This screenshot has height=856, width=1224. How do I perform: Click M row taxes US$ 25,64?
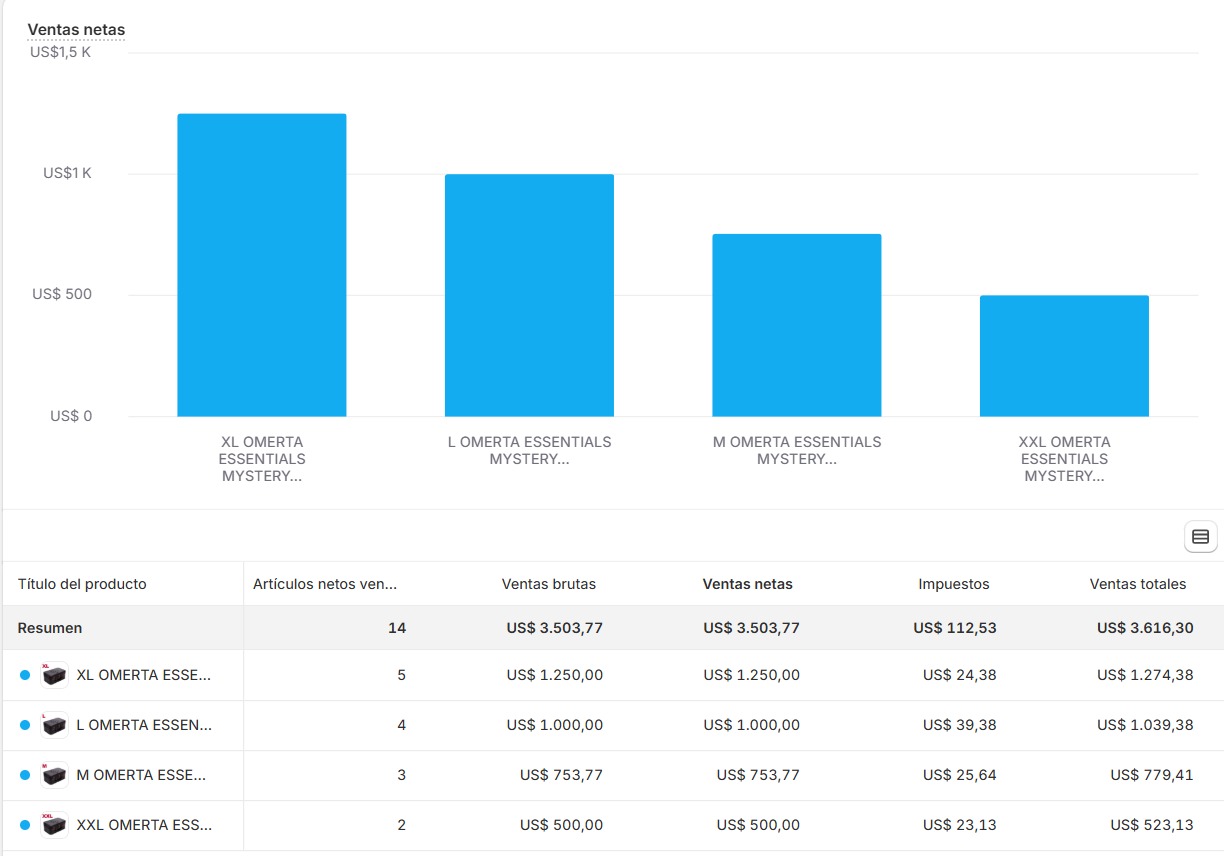tap(960, 775)
